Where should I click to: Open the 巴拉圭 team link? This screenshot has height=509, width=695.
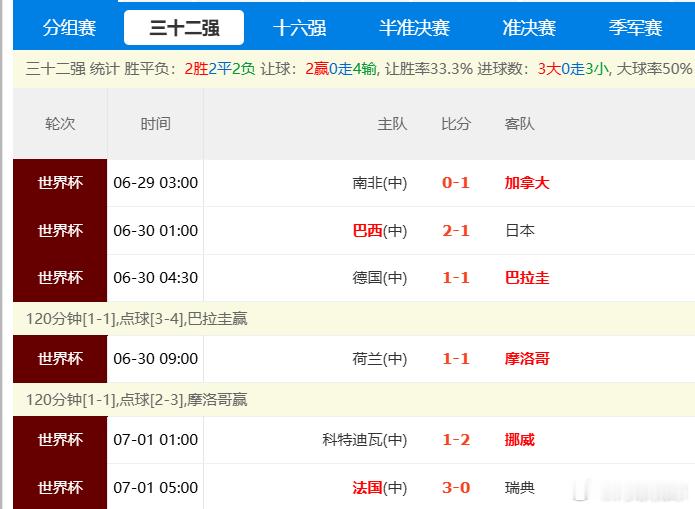coord(527,278)
